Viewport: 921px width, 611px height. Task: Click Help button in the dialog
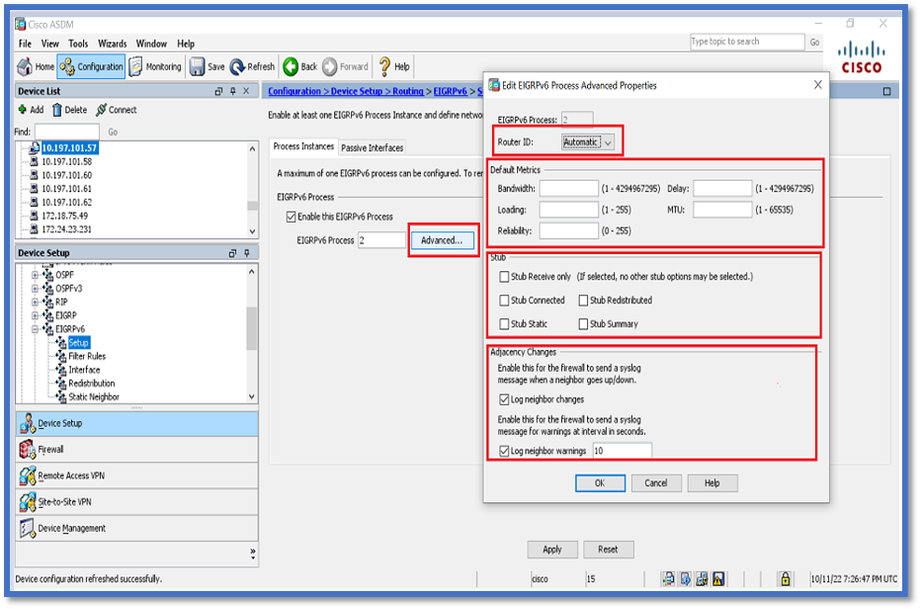point(712,484)
